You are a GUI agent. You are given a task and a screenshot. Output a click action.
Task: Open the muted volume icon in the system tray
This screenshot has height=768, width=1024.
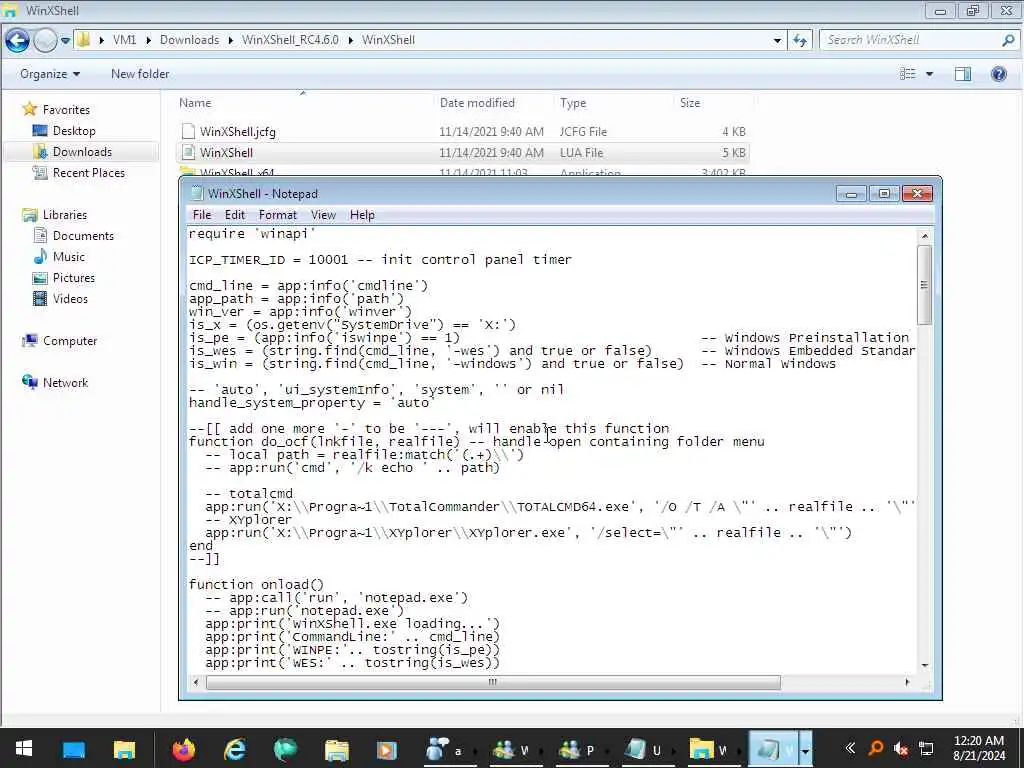coord(901,749)
